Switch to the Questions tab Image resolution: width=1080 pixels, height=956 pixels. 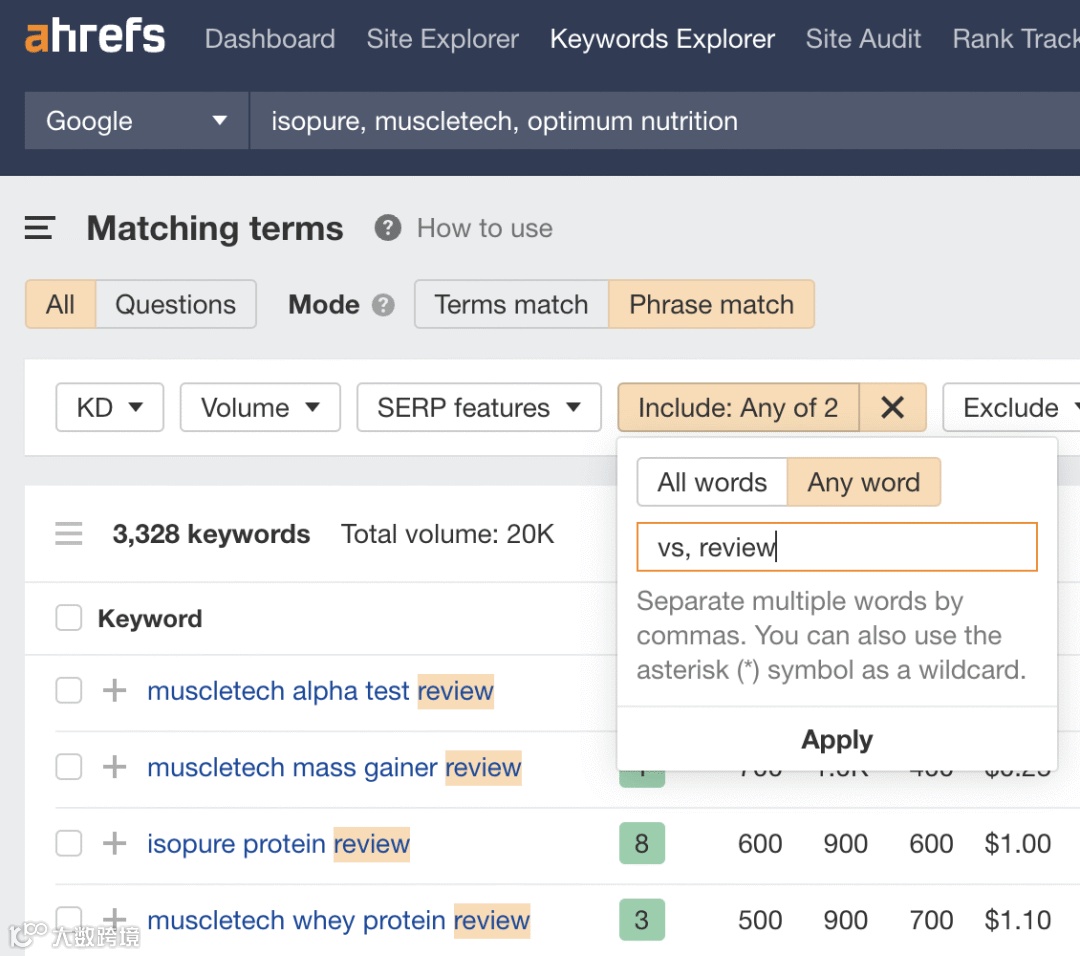pyautogui.click(x=176, y=305)
